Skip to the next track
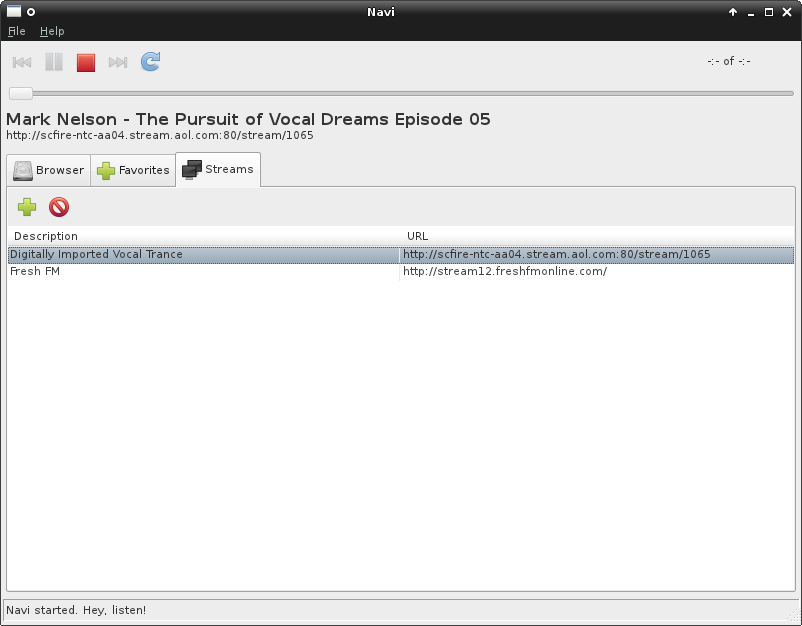802x626 pixels. [x=118, y=62]
